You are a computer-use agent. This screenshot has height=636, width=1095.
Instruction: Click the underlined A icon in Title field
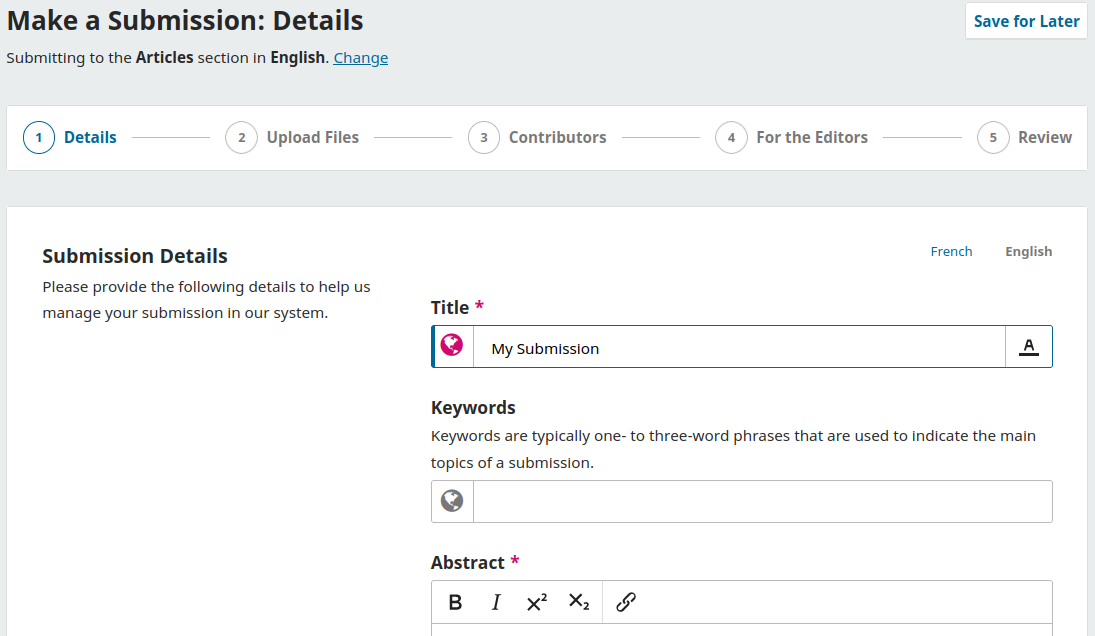pos(1028,346)
